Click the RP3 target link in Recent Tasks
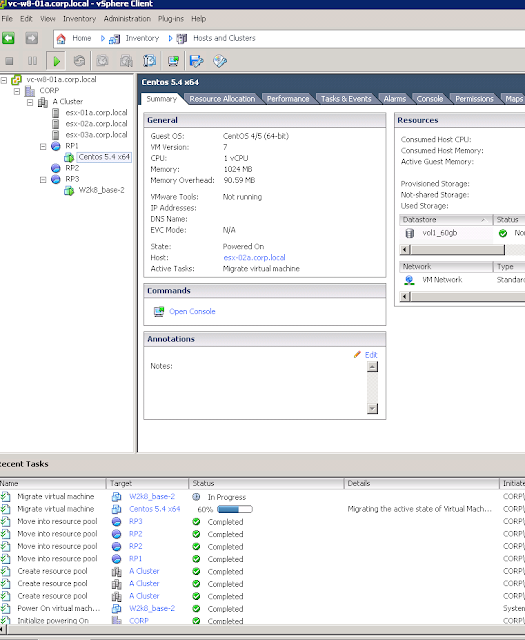Viewport: 525px width, 640px height. 136,521
